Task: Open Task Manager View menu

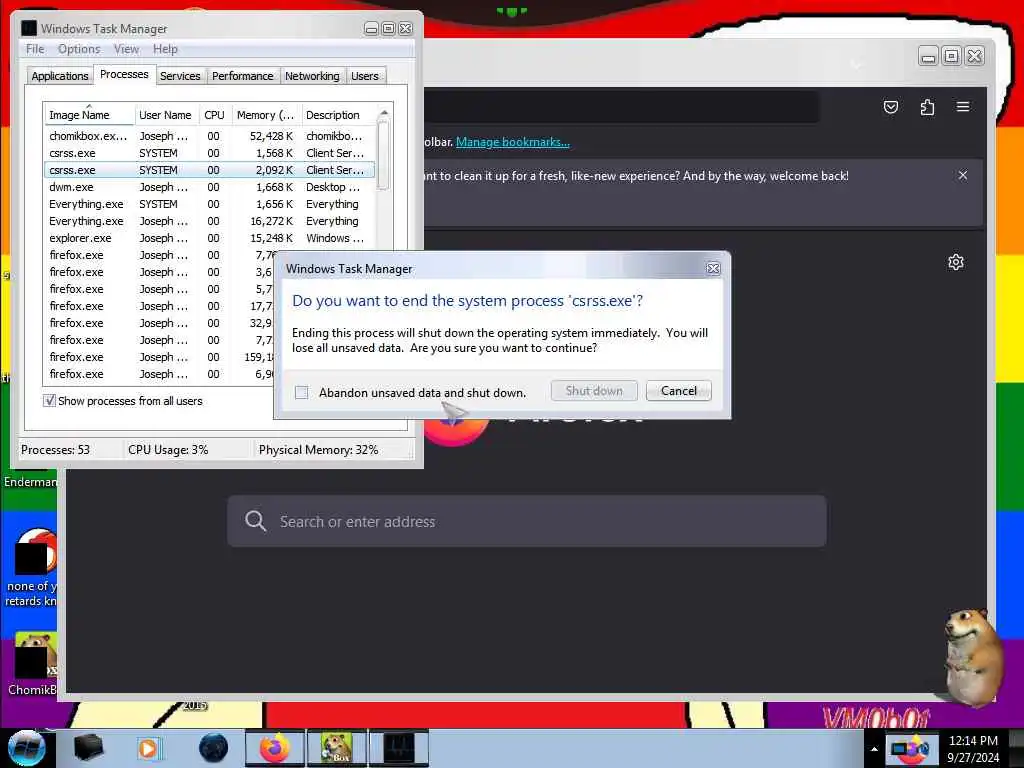Action: tap(126, 49)
